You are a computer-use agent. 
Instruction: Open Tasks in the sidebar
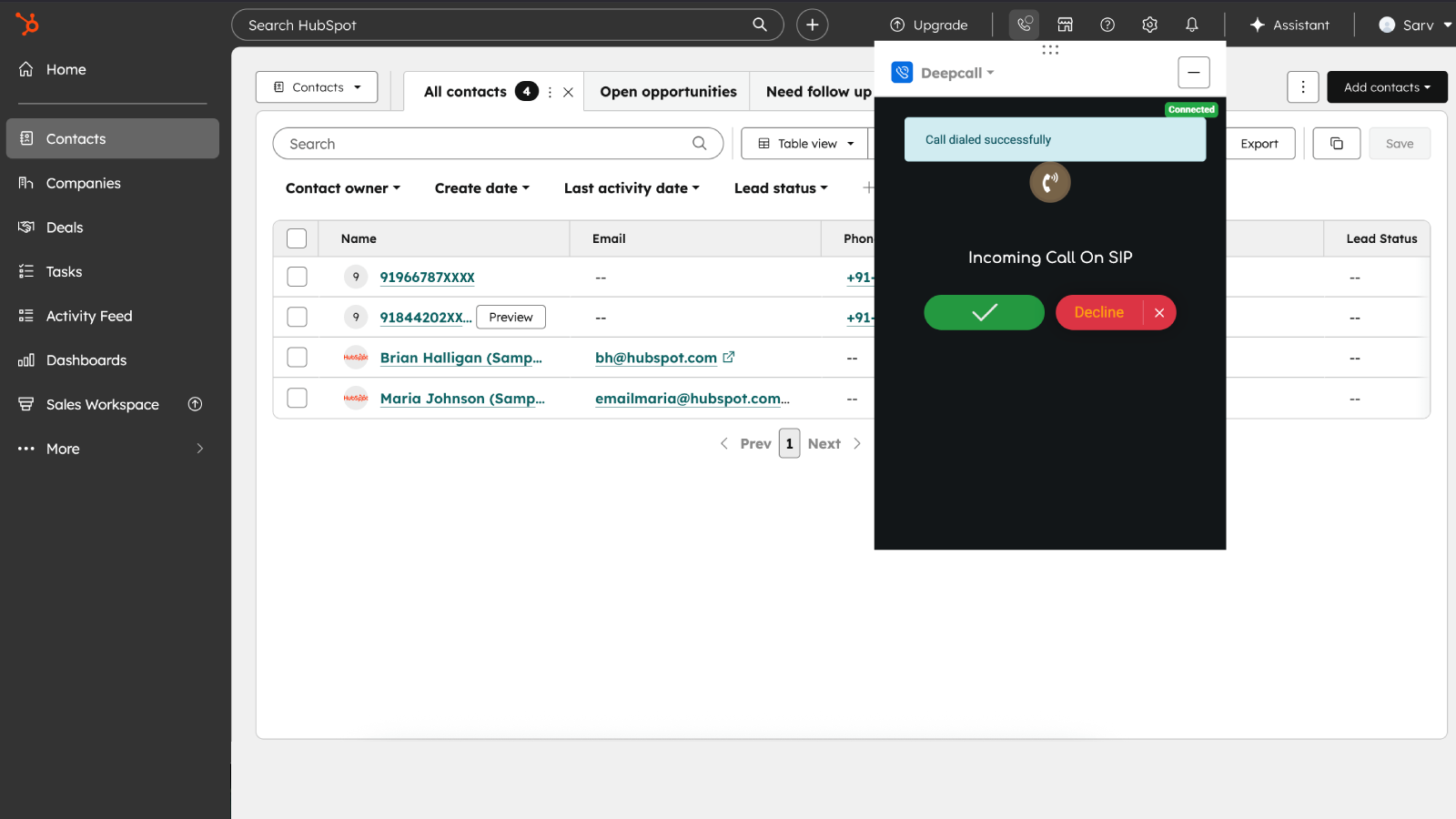point(112,271)
